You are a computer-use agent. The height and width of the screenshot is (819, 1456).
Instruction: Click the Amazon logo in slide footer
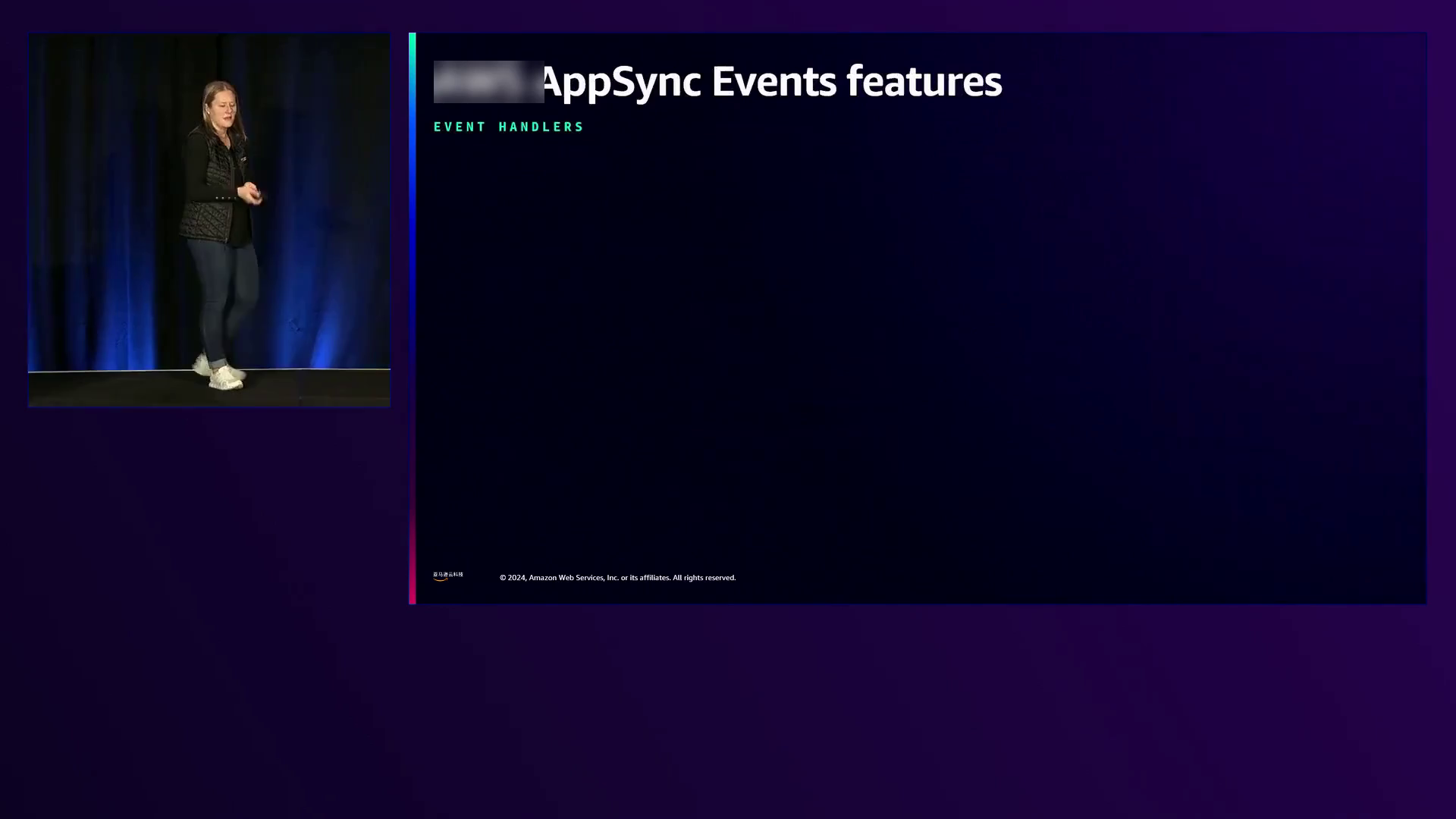tap(447, 576)
